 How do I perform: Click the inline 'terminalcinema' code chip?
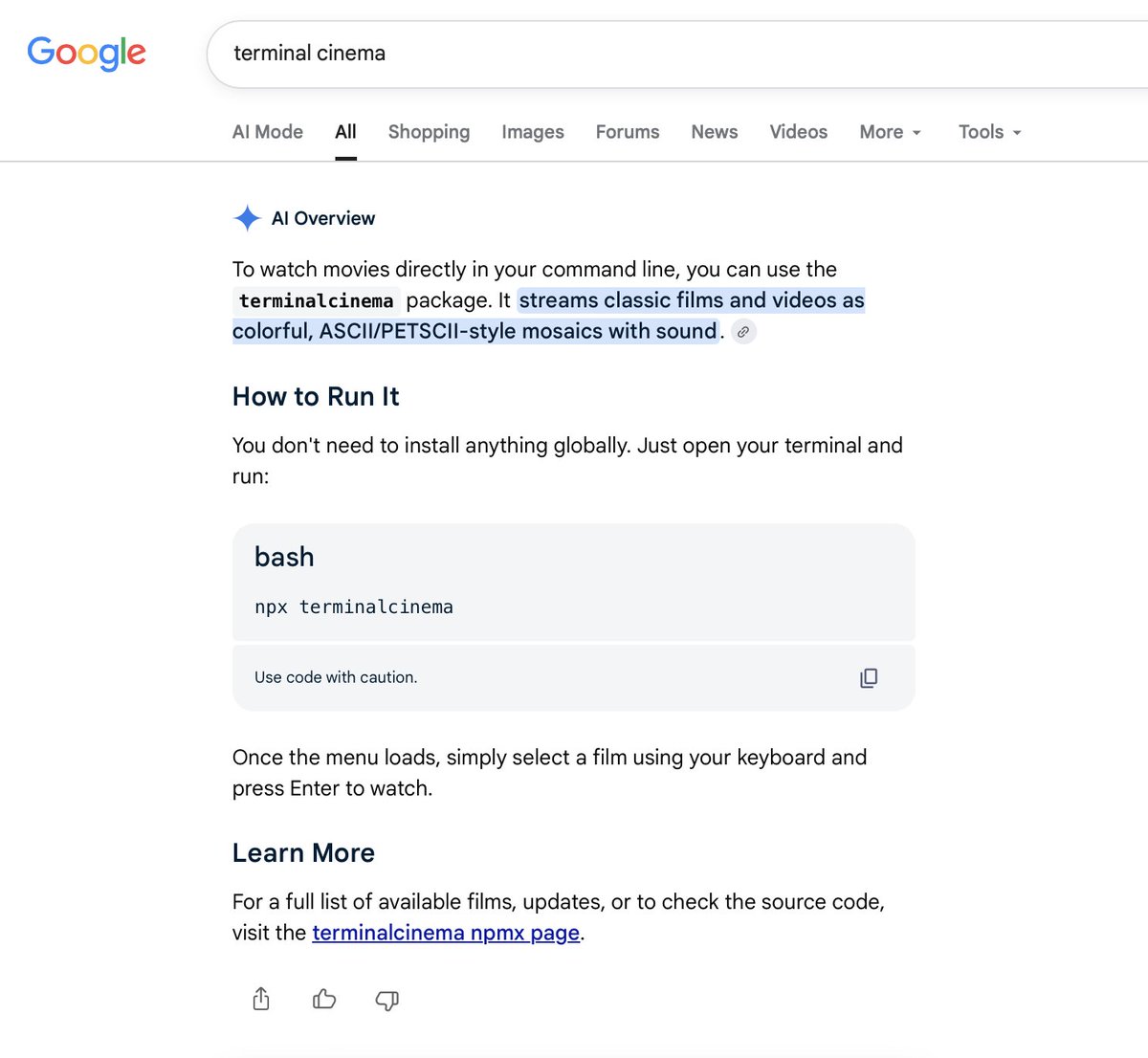(x=317, y=301)
